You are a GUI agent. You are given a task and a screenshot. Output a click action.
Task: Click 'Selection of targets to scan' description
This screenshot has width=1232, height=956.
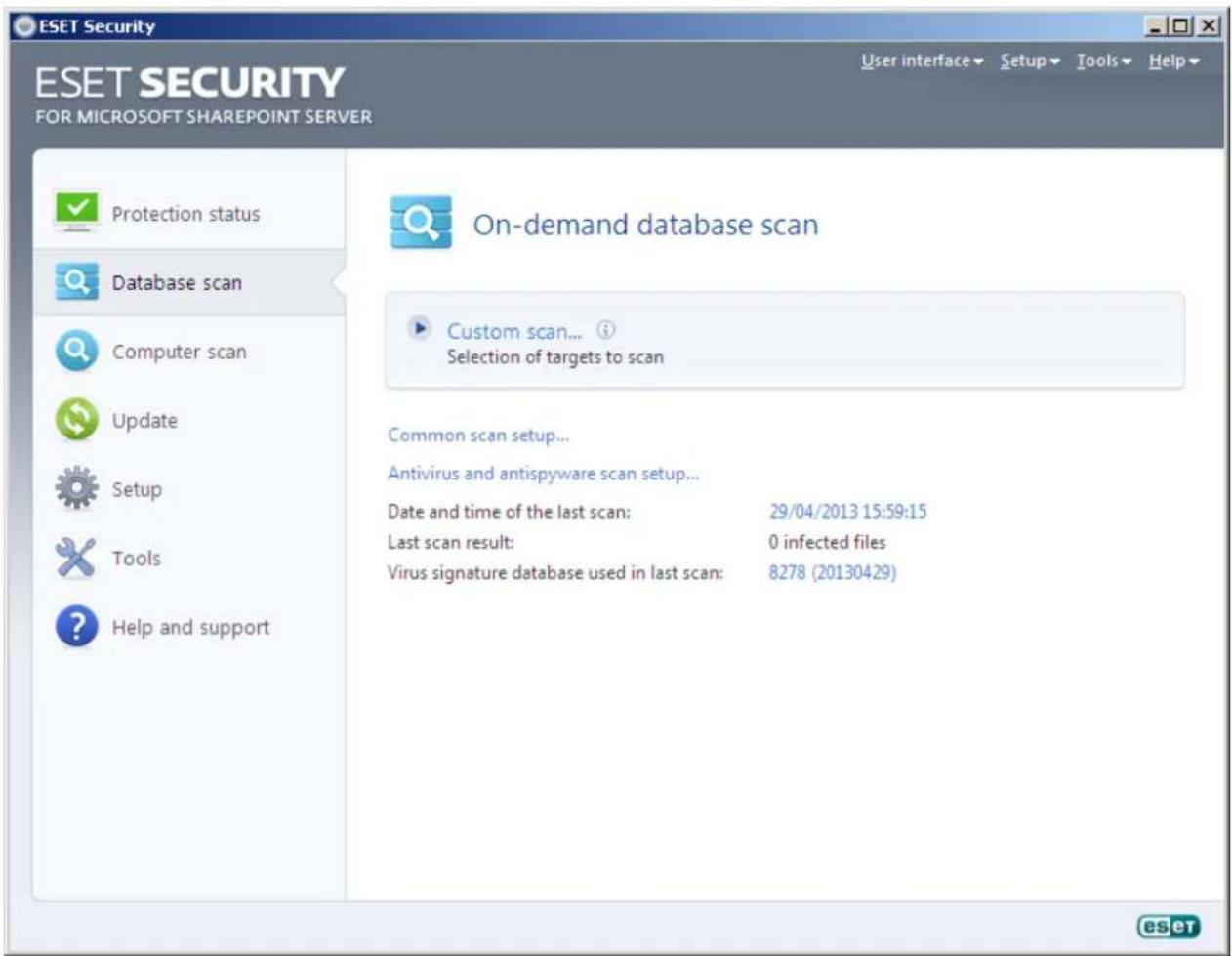point(554,357)
